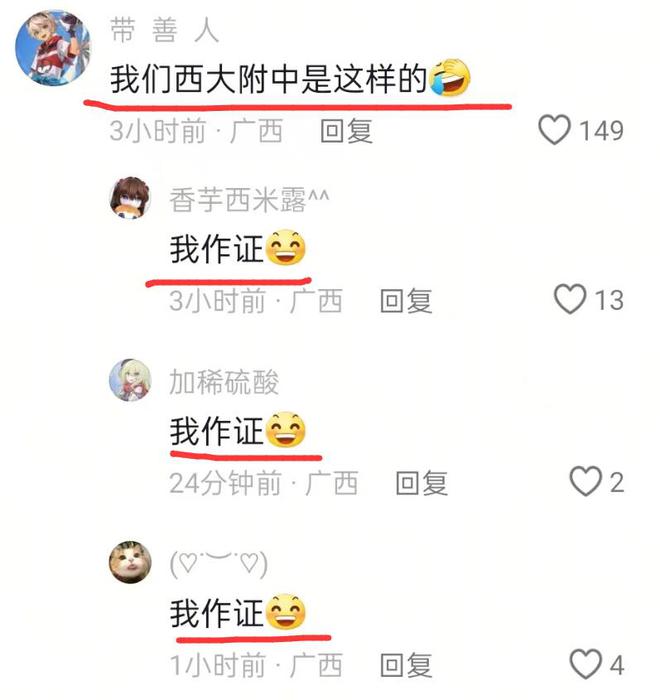This screenshot has height=700, width=660.
Task: Open 加稀硫酸's avatar picture
Action: (x=130, y=380)
